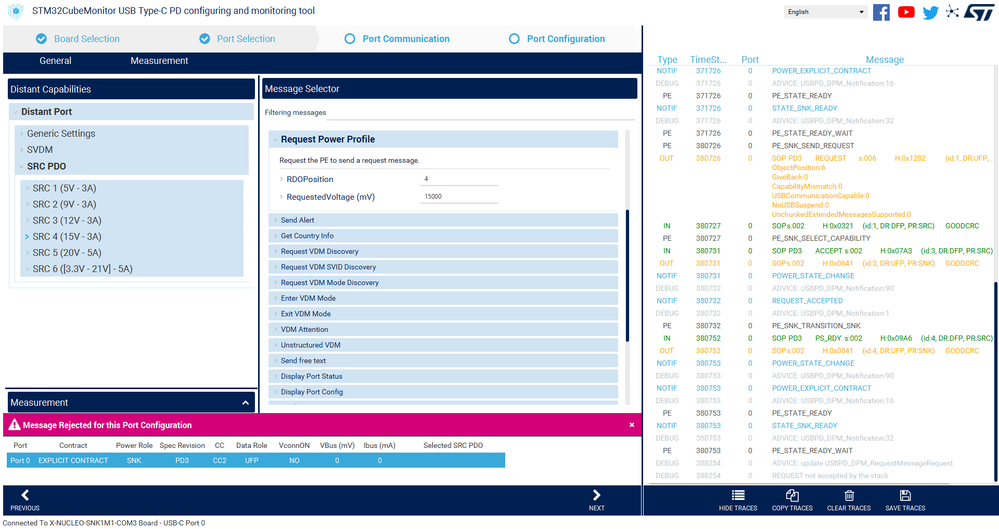
Task: Click the Port trace column header
Action: pyautogui.click(x=750, y=60)
